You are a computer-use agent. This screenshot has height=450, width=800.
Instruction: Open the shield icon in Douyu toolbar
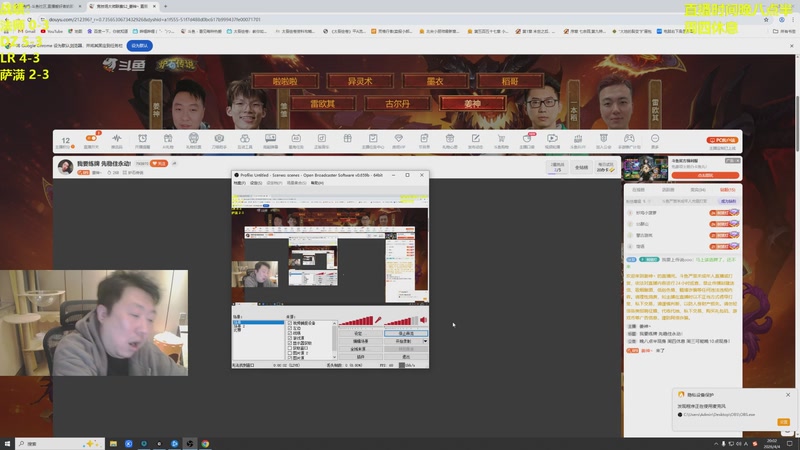click(x=604, y=138)
